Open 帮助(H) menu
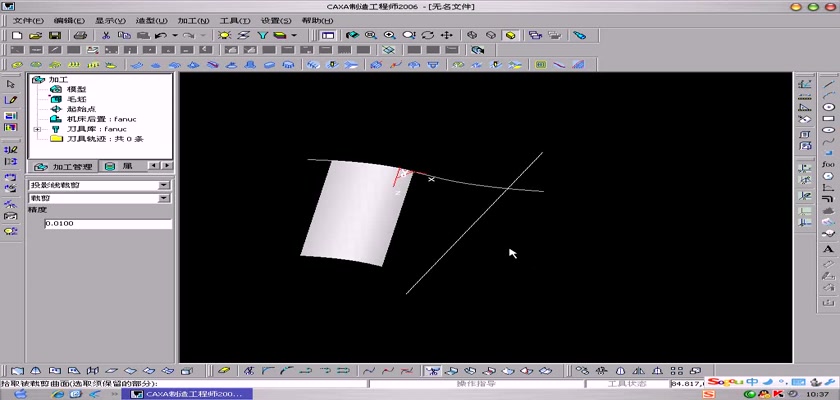Screen dimensions: 840x400 317,20
